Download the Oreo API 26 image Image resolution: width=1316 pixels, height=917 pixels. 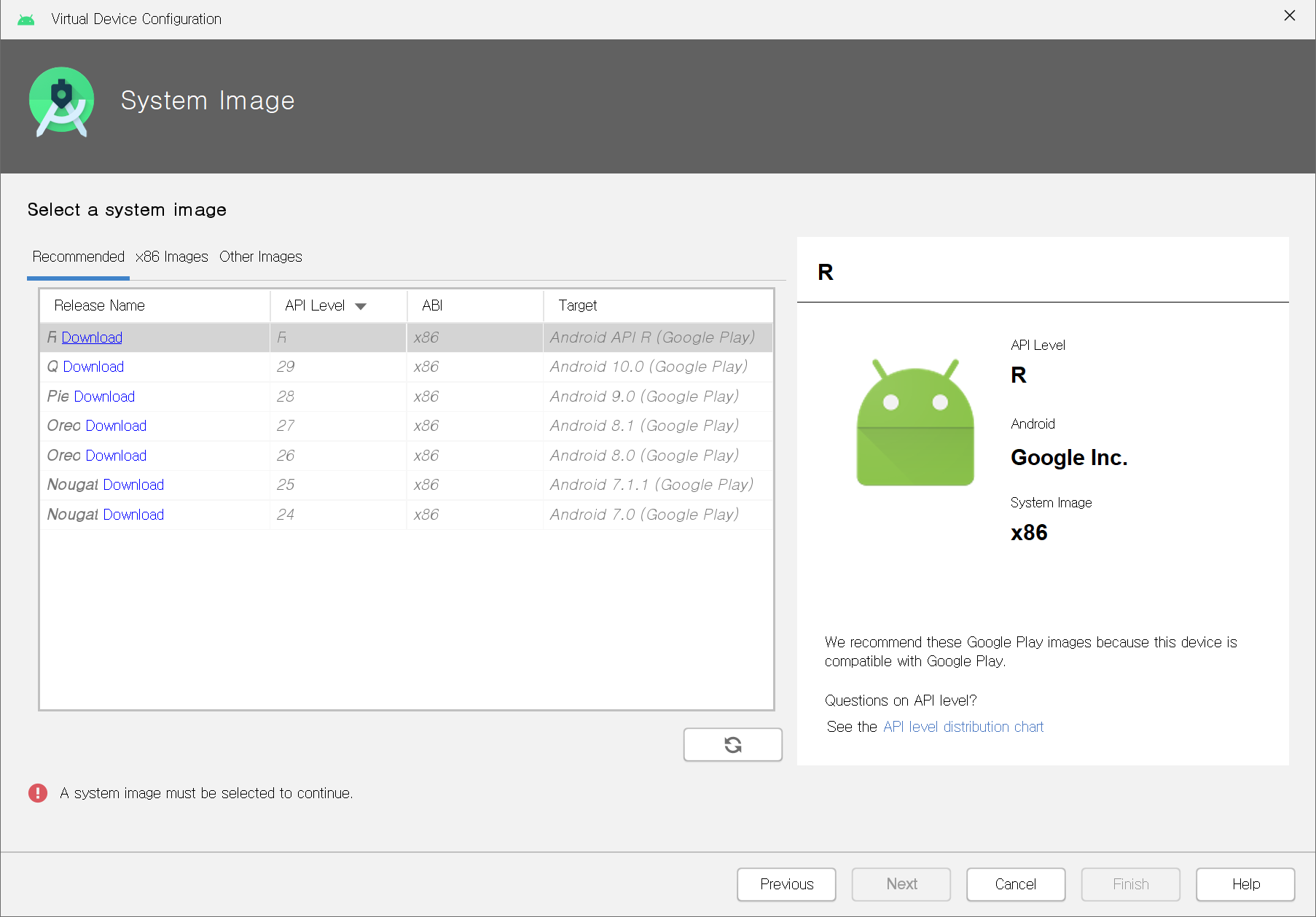click(x=116, y=456)
